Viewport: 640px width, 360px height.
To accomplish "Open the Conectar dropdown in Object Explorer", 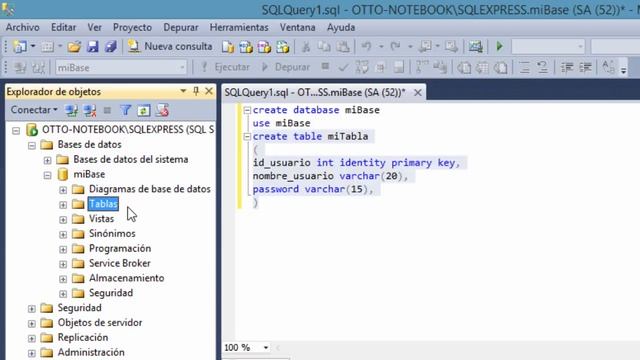I will pos(34,110).
